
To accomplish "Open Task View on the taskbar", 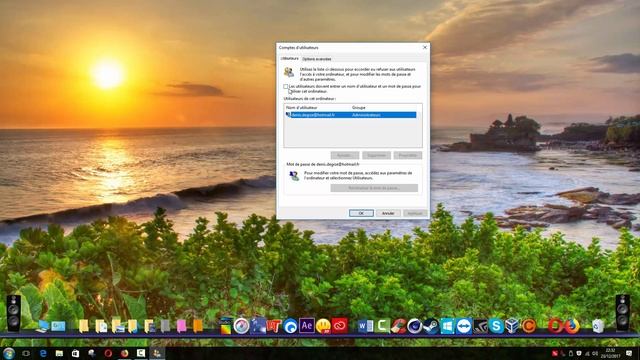I will (26, 353).
